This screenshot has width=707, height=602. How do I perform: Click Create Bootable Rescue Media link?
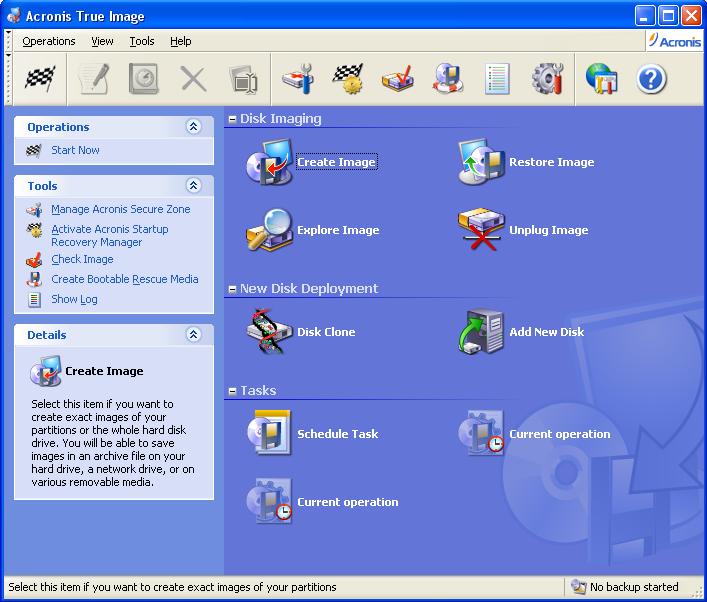coord(124,279)
